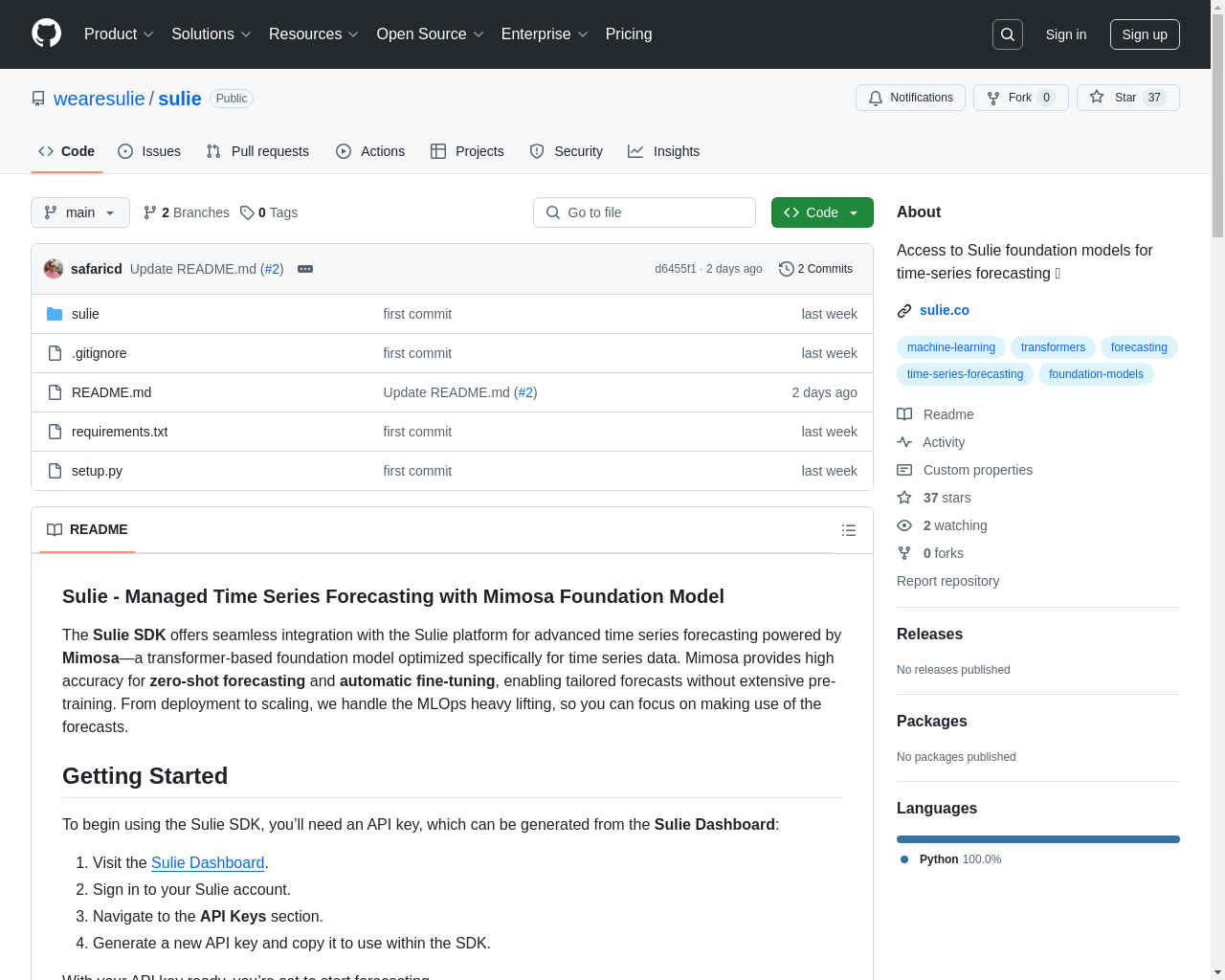Click the Activity pulse icon
Viewport: 1225px width, 980px height.
tap(904, 442)
